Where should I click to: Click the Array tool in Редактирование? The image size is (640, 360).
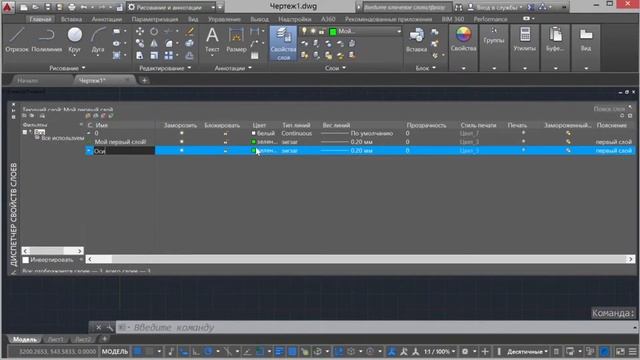(169, 55)
